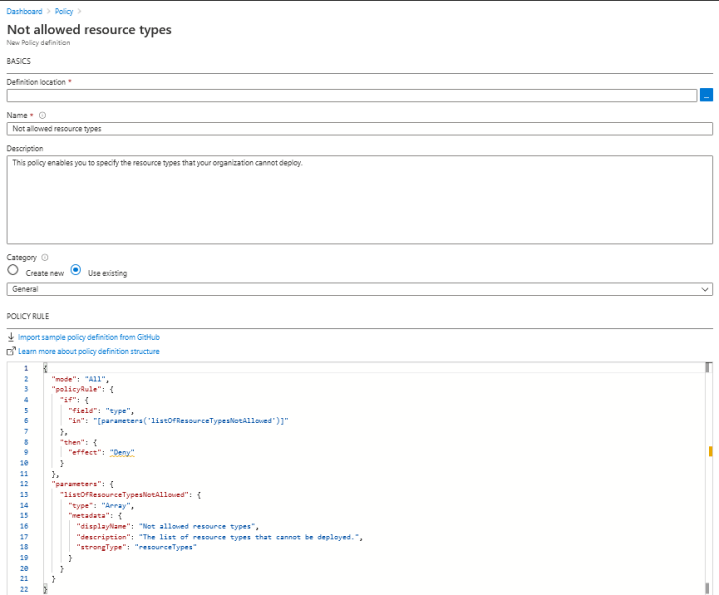Click the "Deny" effect value in editor
Screen dimensions: 719x595
121,452
